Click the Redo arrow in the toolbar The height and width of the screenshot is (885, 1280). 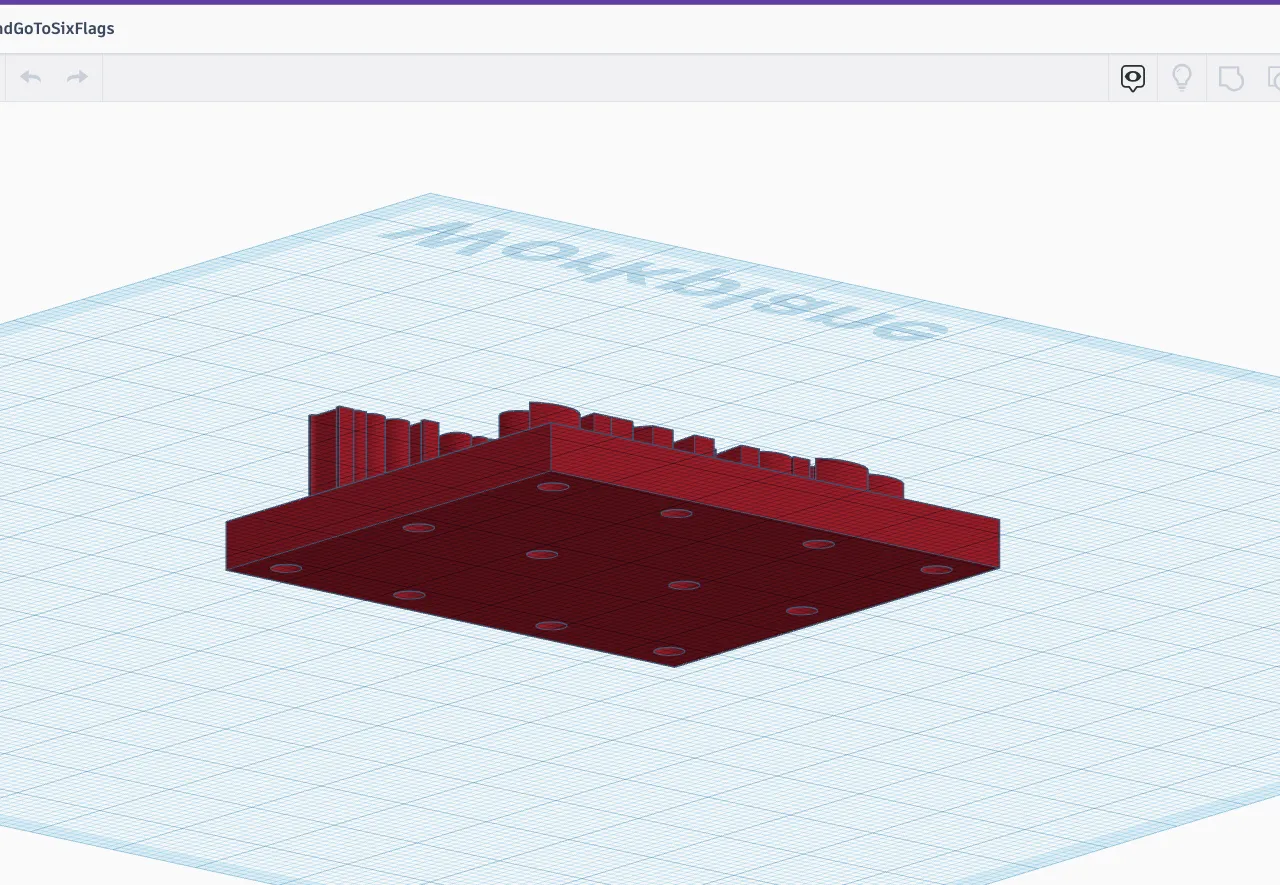pos(77,77)
